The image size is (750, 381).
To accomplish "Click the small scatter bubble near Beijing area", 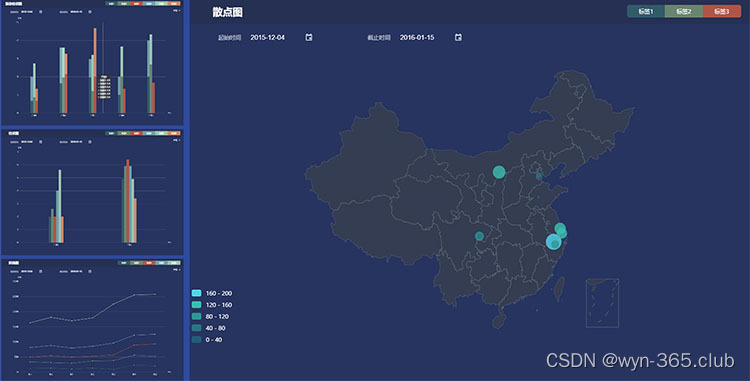I will coord(539,176).
